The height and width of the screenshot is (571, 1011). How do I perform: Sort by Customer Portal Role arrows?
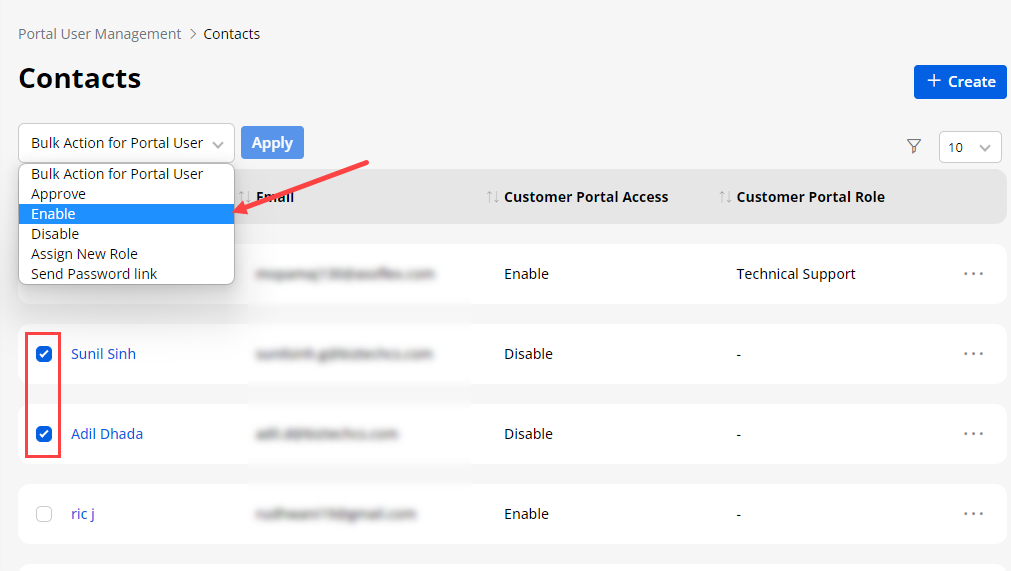[x=725, y=197]
